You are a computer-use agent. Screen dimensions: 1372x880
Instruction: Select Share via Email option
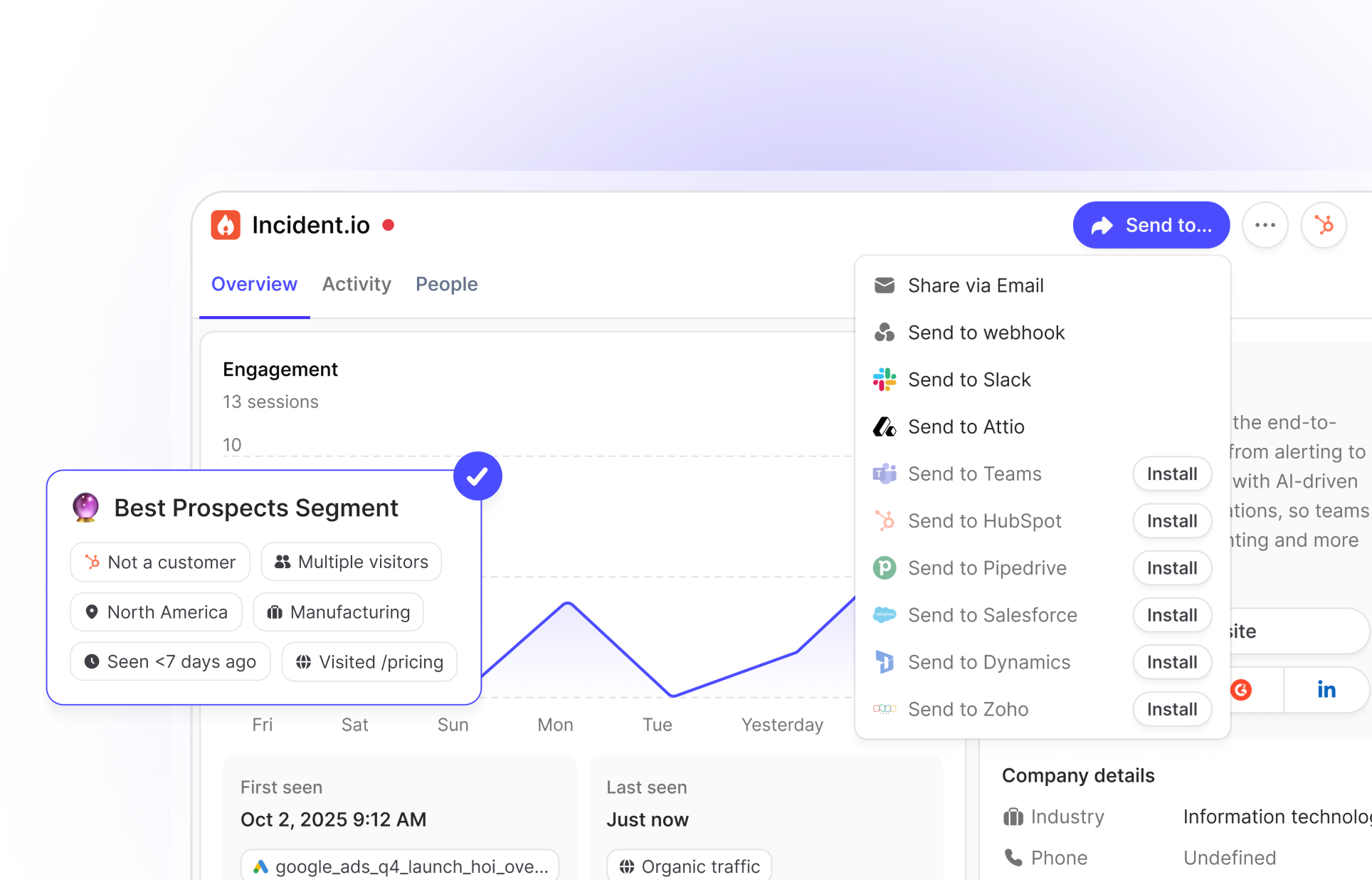click(975, 286)
